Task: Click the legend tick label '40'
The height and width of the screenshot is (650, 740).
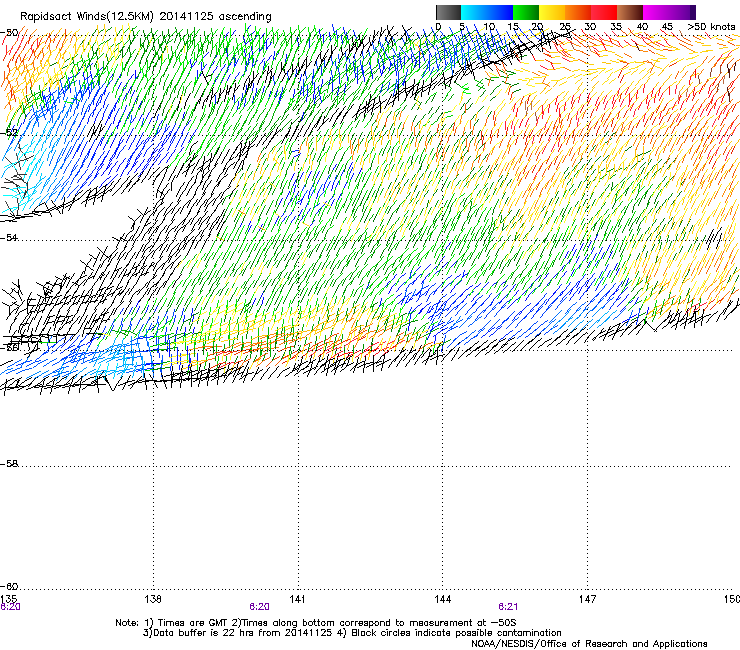Action: tap(642, 27)
